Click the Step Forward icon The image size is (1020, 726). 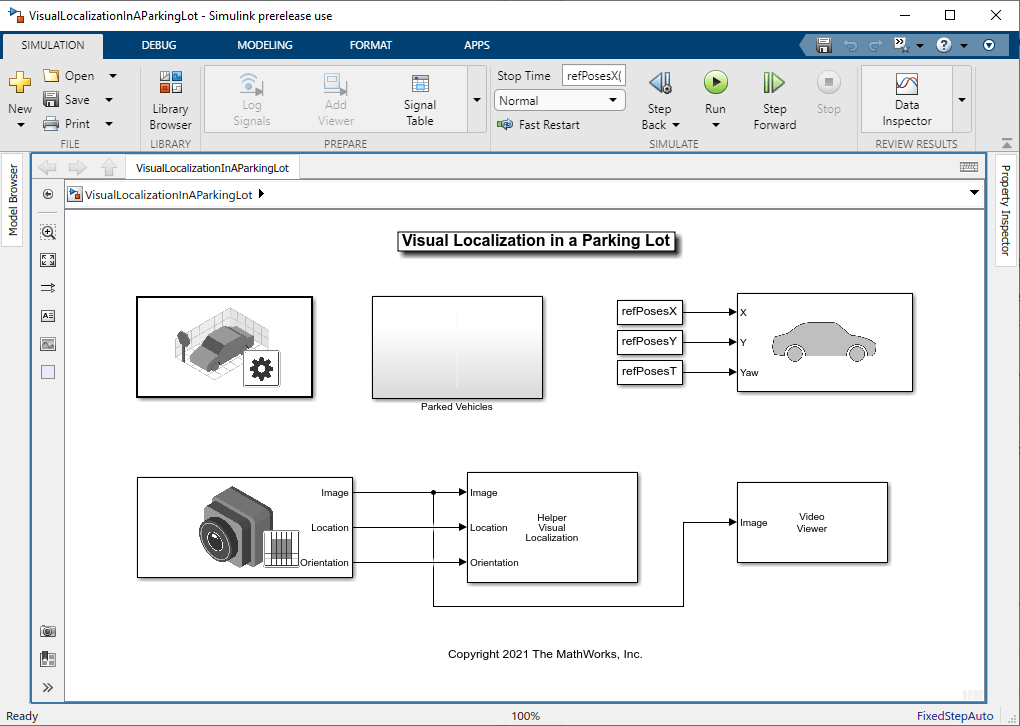[774, 83]
